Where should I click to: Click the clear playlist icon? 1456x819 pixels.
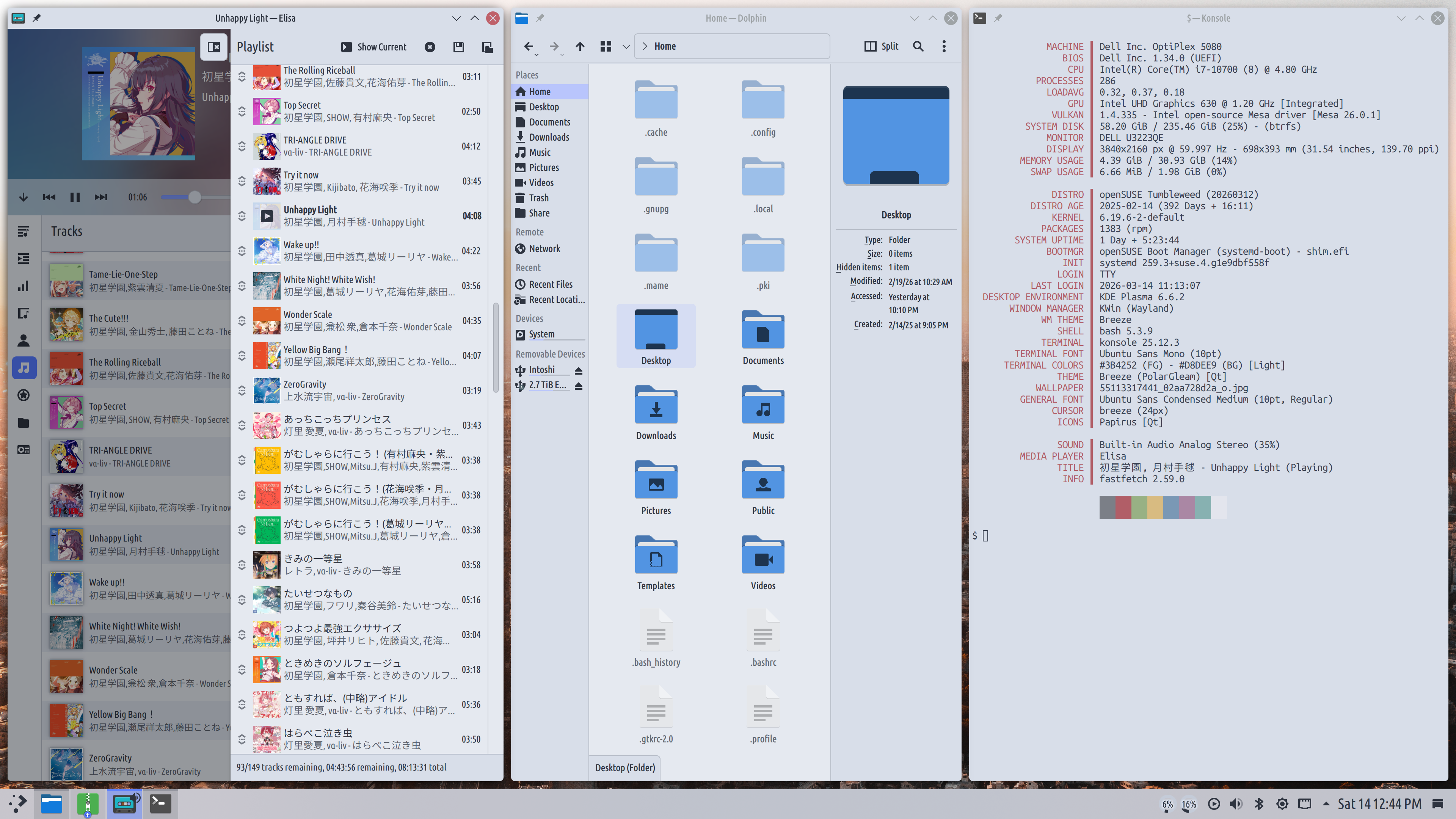[x=430, y=47]
